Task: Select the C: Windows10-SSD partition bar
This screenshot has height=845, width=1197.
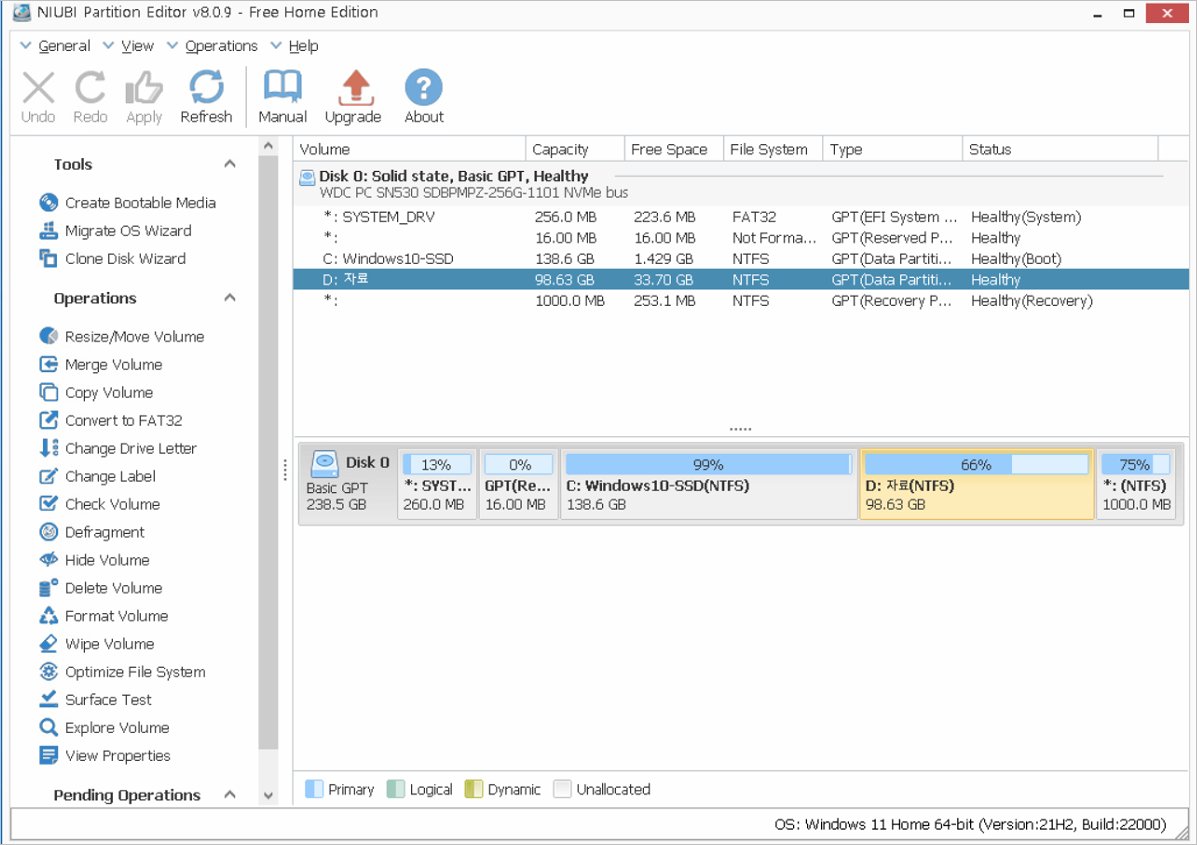Action: (x=708, y=485)
